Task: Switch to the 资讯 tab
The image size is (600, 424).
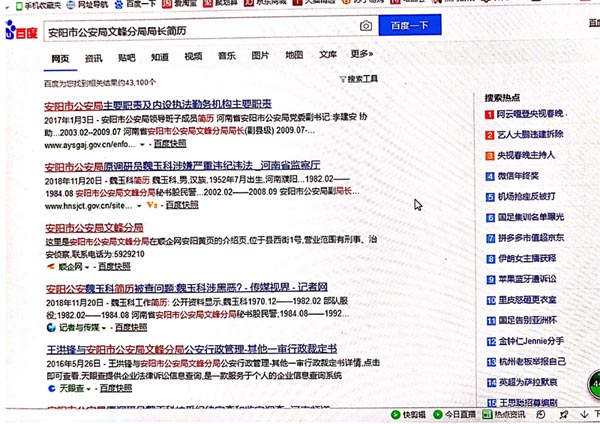Action: (x=93, y=57)
